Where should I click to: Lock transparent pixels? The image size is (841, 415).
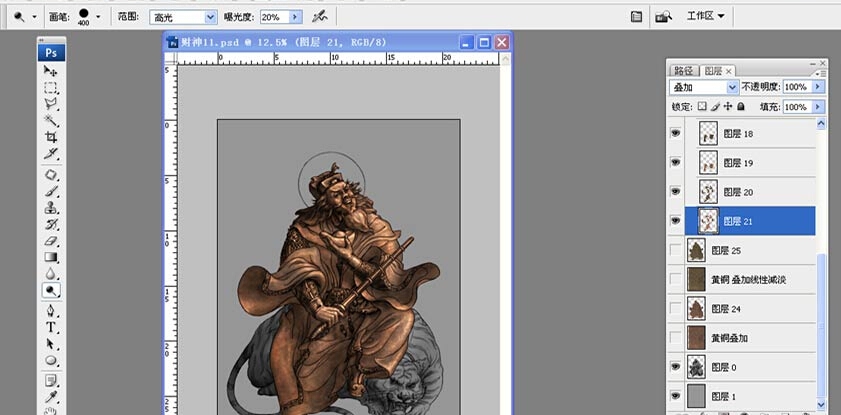[702, 107]
